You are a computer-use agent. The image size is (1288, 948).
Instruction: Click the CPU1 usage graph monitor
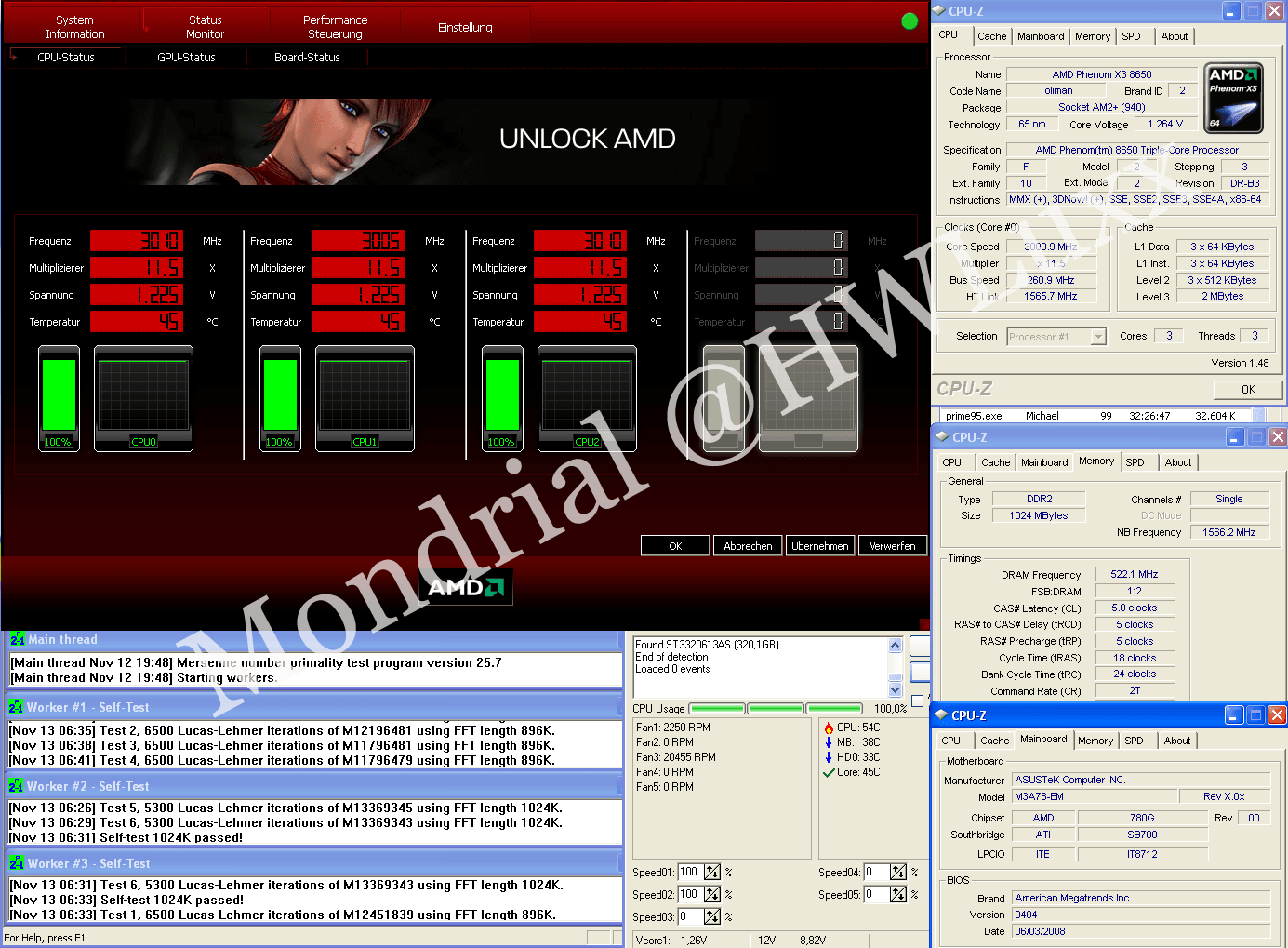(365, 399)
